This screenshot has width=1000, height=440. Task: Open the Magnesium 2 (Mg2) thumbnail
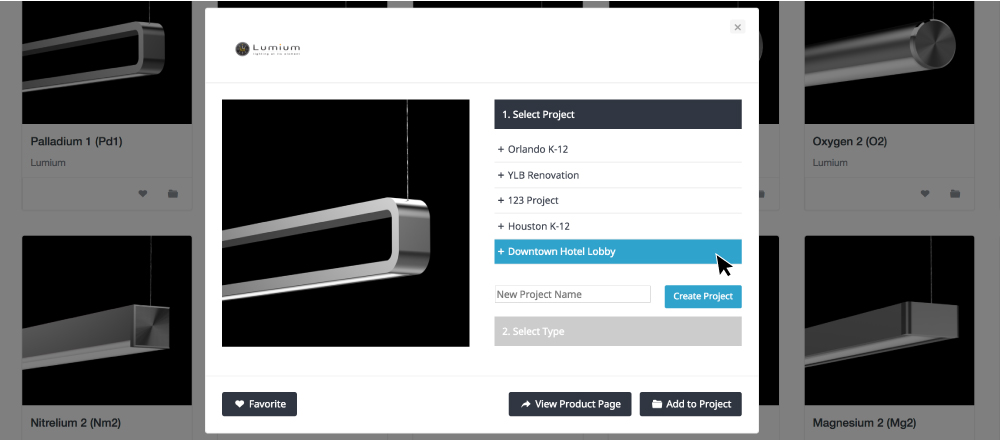point(889,320)
